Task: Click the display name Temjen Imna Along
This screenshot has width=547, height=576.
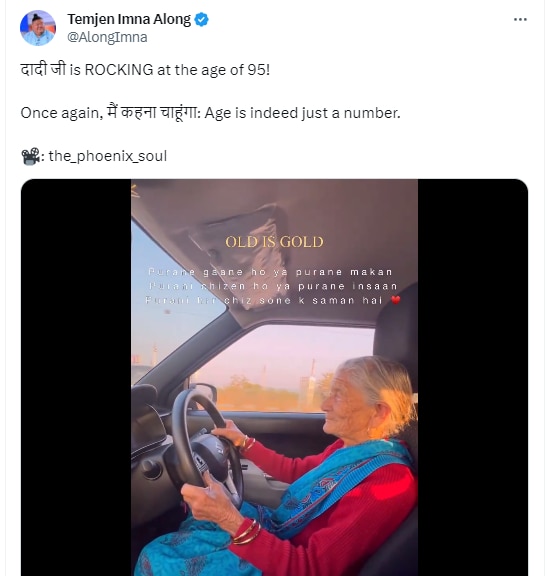Action: 129,19
